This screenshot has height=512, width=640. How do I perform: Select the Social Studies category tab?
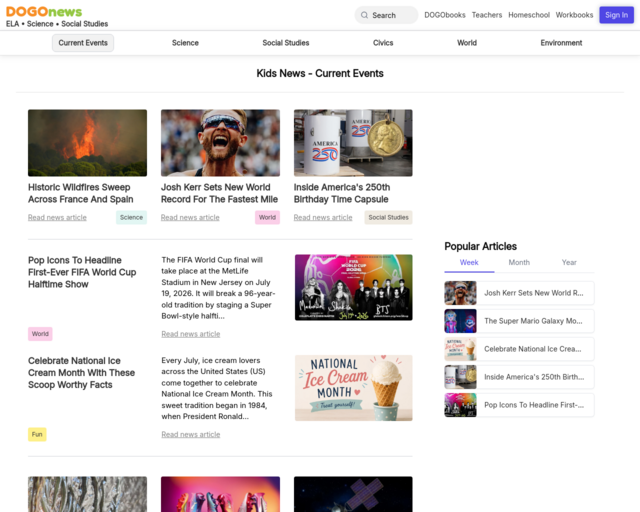coord(286,43)
